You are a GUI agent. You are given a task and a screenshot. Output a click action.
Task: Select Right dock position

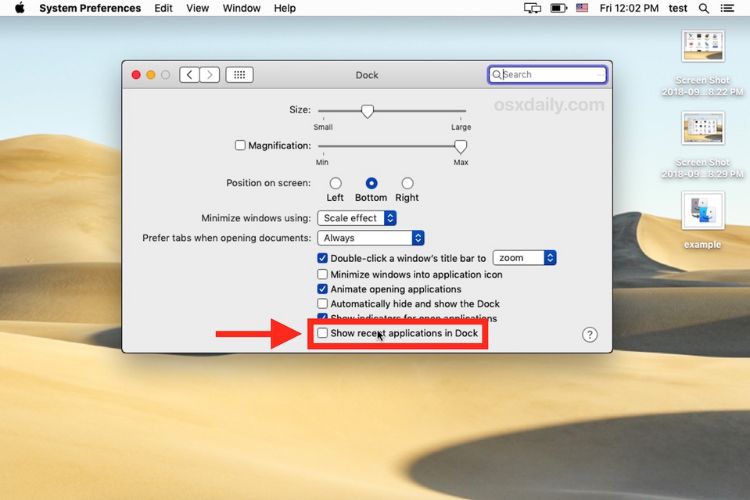(407, 183)
